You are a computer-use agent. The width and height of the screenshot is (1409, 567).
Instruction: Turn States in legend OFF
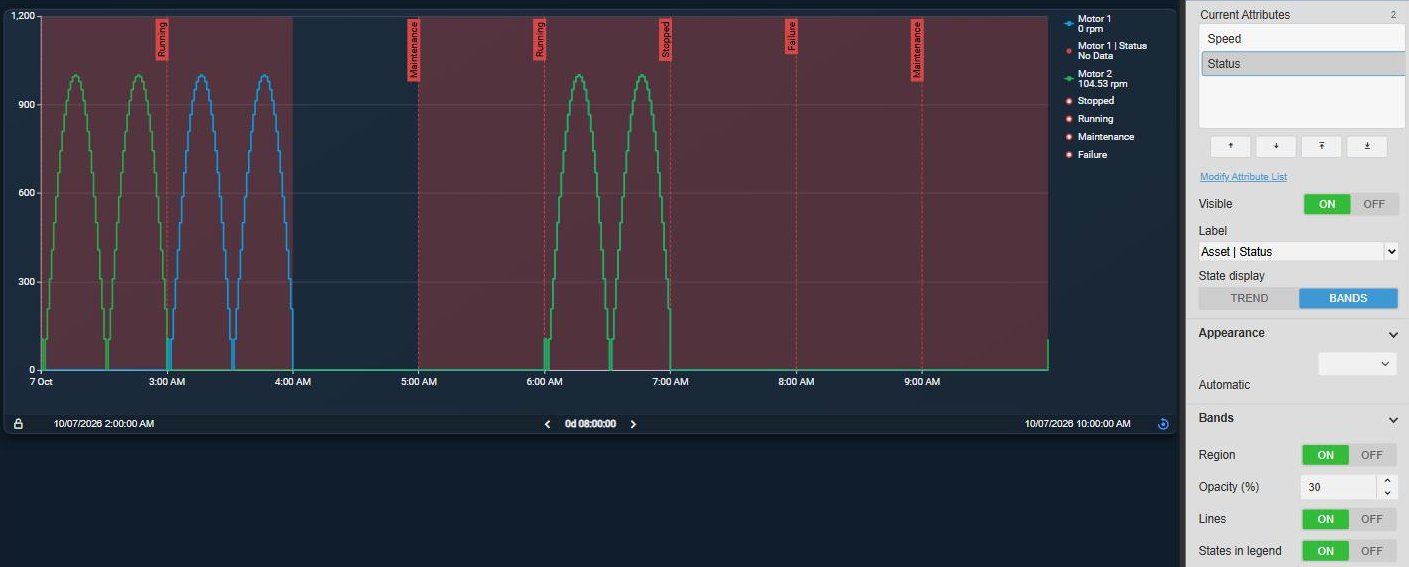(x=1372, y=551)
